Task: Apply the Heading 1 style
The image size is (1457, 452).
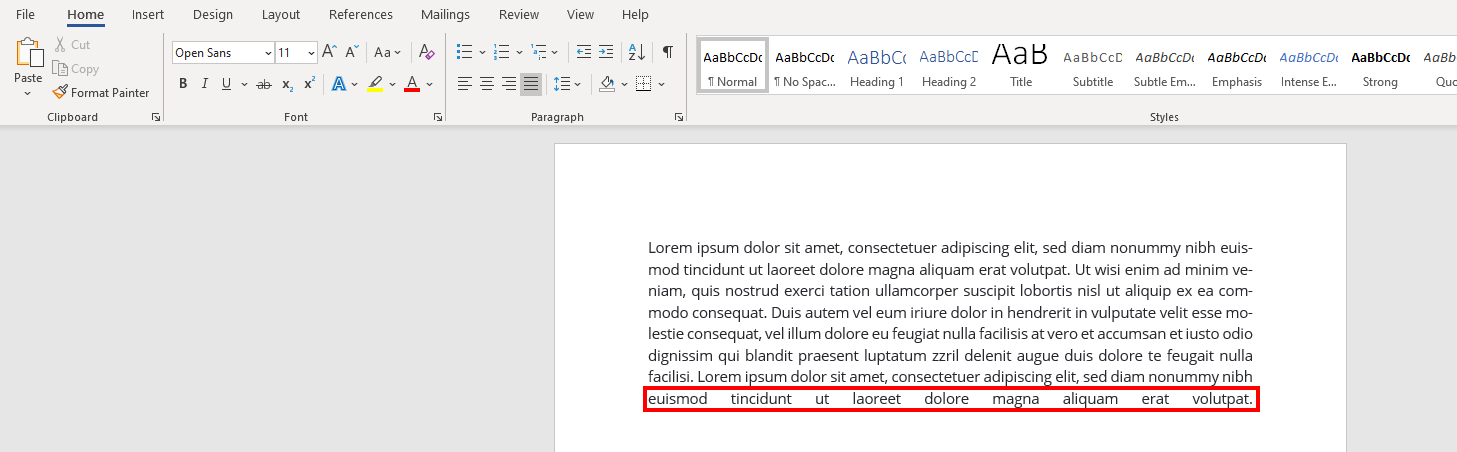Action: point(876,66)
